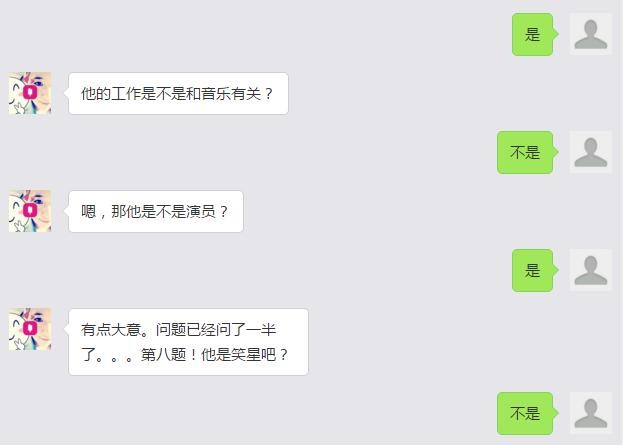
Task: Open gray avatar beside the second 是 reply
Action: (x=590, y=270)
